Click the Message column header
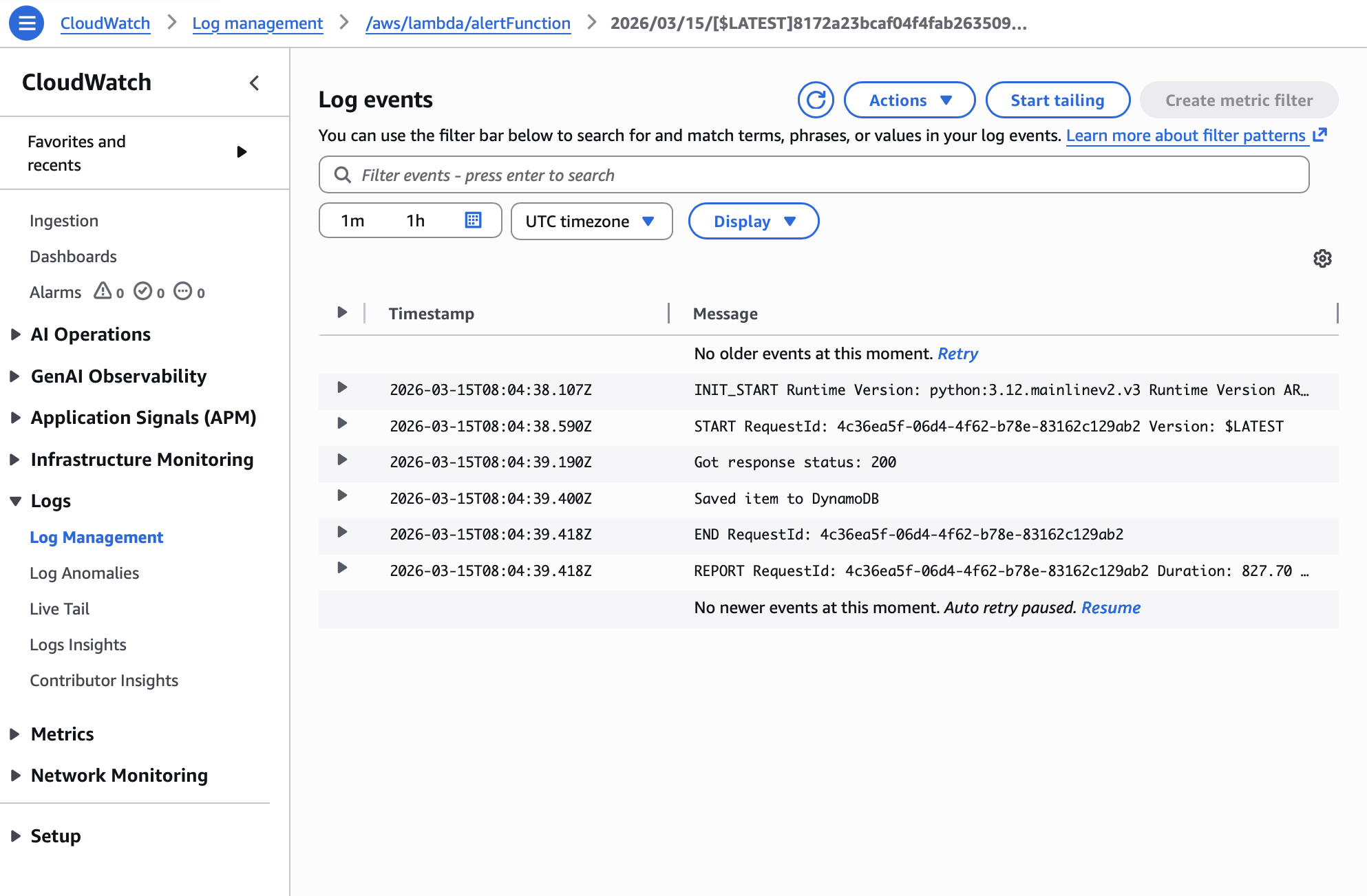Screen dimensions: 1367x896 point(725,314)
